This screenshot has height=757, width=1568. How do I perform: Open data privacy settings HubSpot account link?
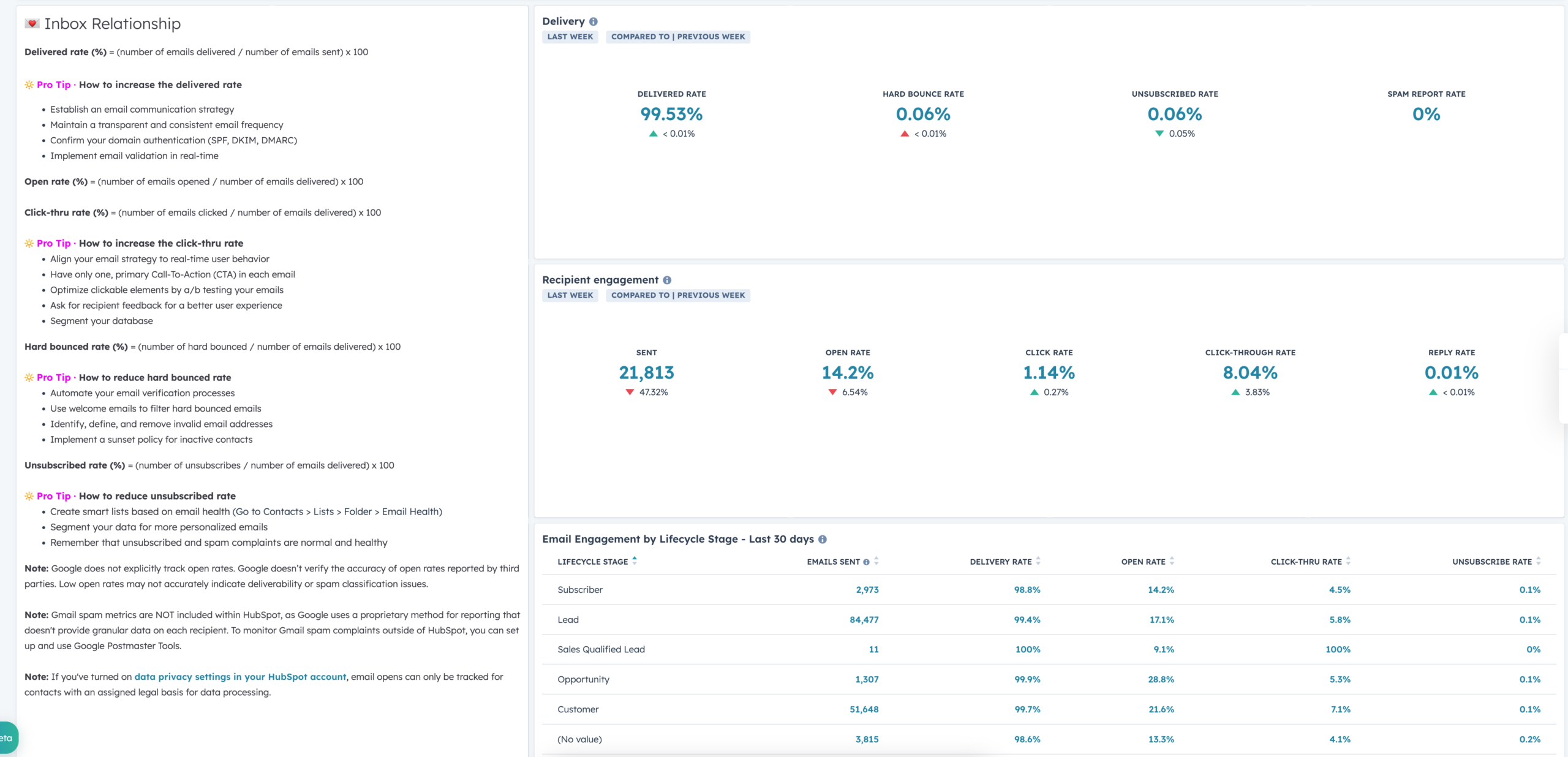(240, 677)
